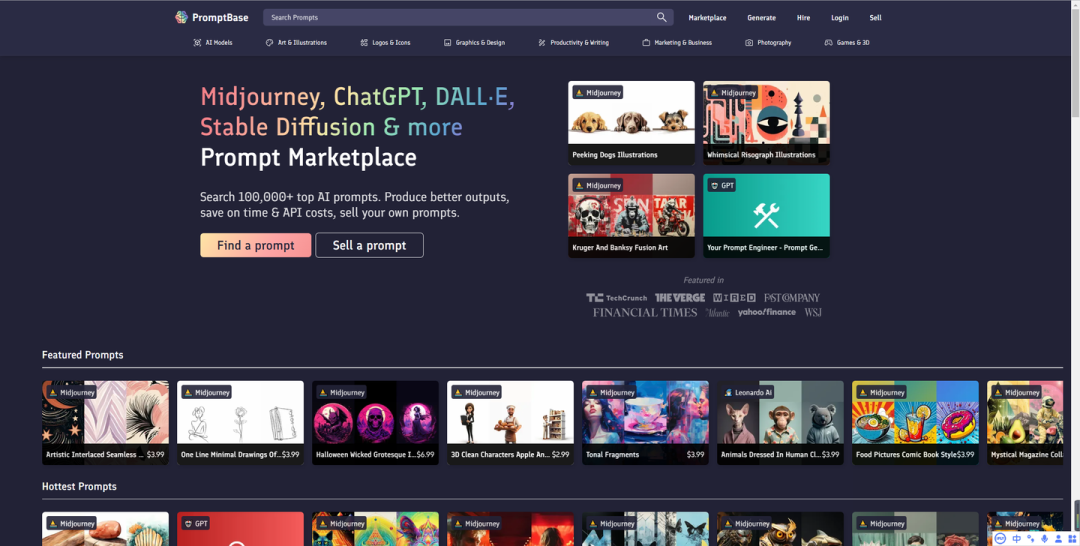1080x546 pixels.
Task: Open the Photography category
Action: point(768,43)
